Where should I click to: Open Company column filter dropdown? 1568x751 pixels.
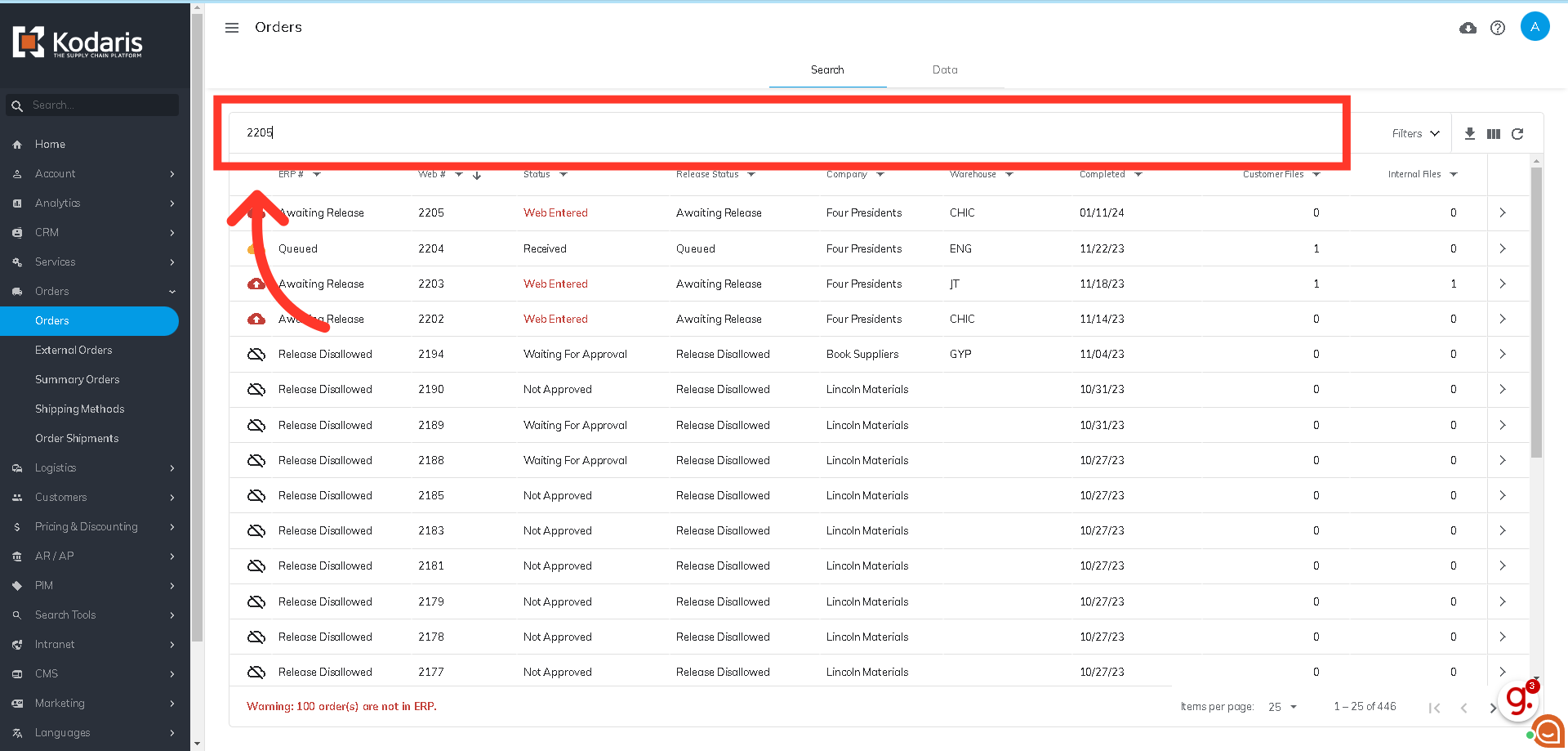pos(880,174)
